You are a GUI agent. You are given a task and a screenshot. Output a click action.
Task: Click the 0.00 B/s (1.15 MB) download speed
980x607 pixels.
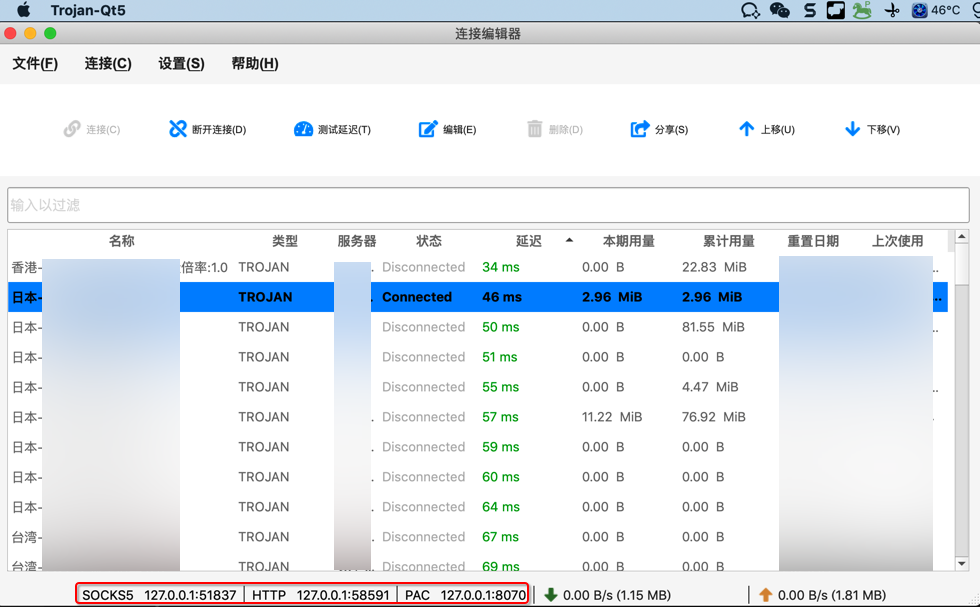click(x=617, y=595)
